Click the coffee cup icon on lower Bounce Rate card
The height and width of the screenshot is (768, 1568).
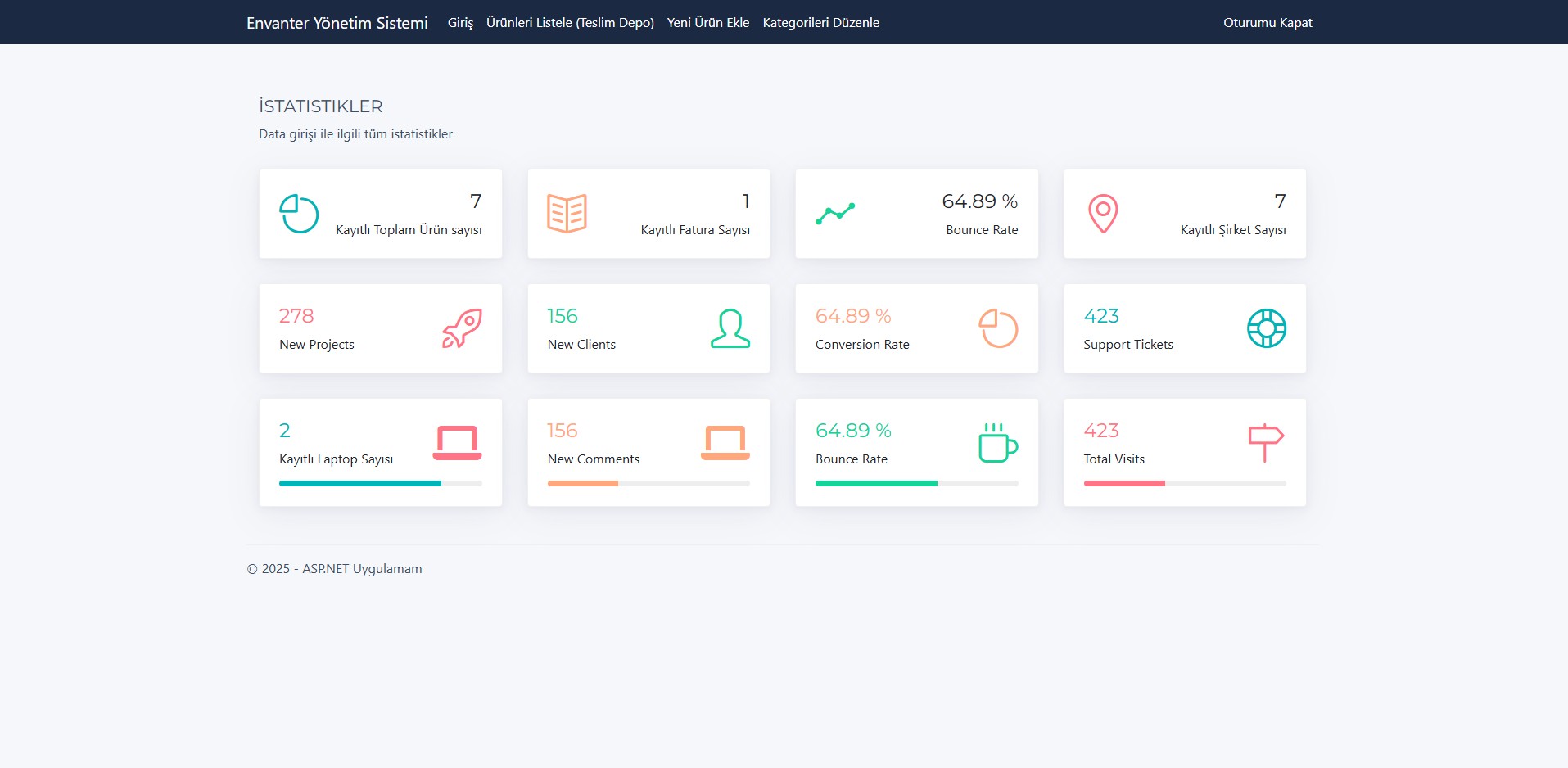point(998,445)
